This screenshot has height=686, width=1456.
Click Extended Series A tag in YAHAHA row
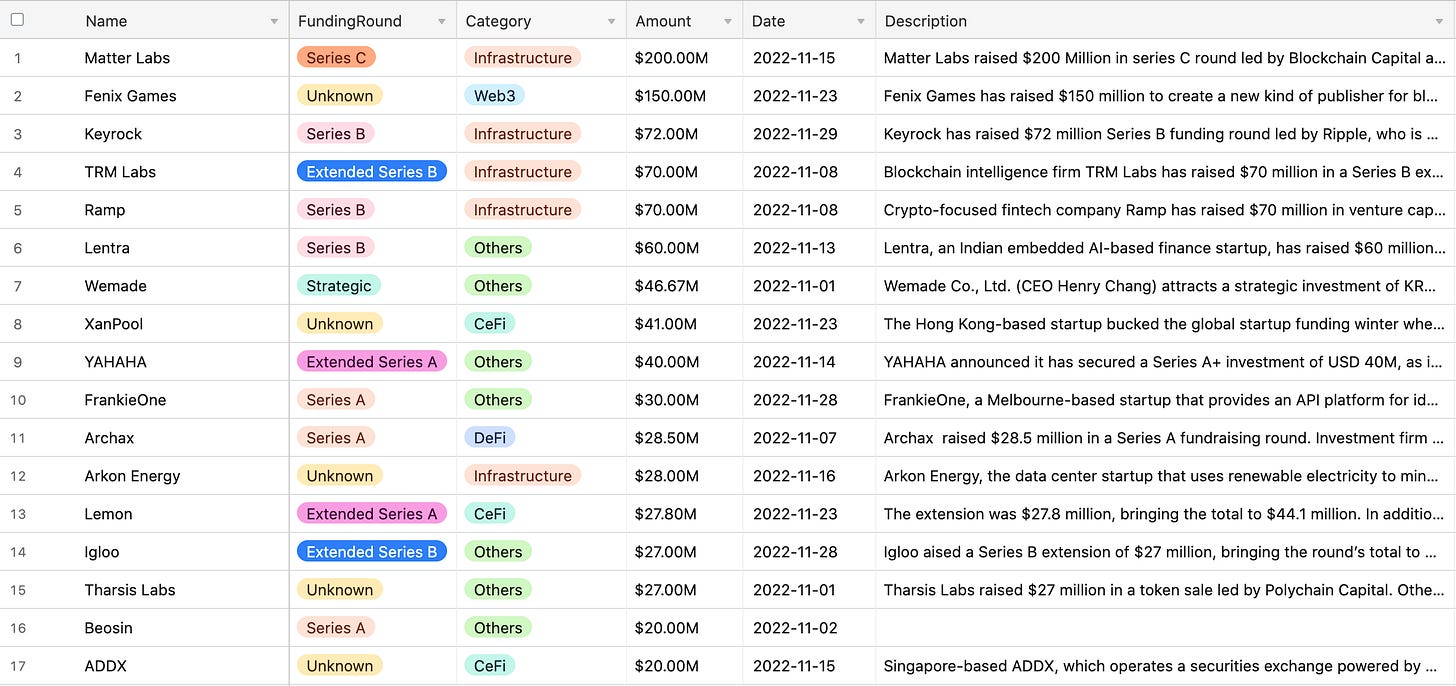click(x=372, y=362)
